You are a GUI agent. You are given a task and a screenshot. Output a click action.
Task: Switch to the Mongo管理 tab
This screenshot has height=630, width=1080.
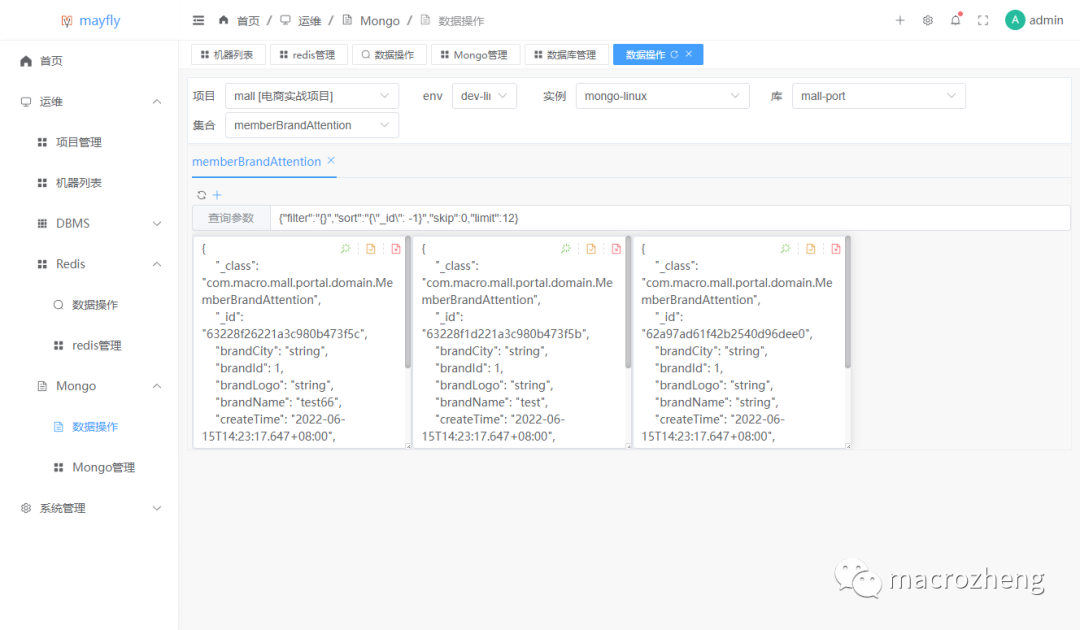475,54
